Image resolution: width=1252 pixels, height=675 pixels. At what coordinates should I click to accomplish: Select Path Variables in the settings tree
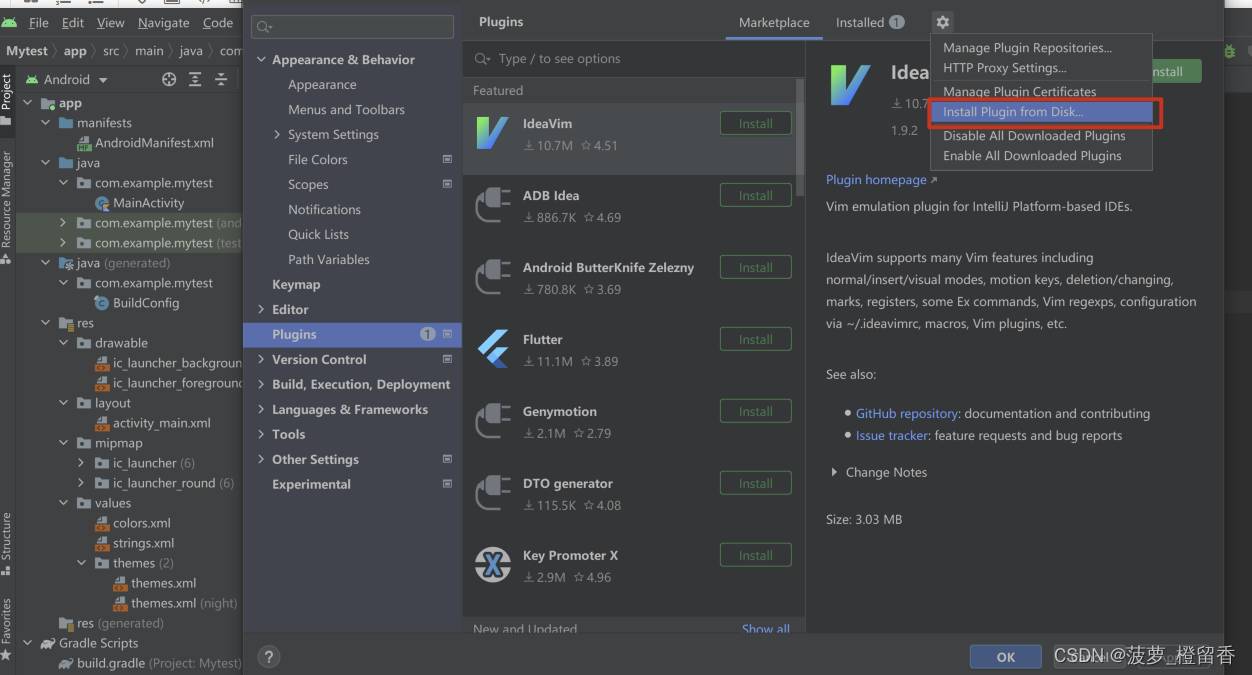pos(329,260)
